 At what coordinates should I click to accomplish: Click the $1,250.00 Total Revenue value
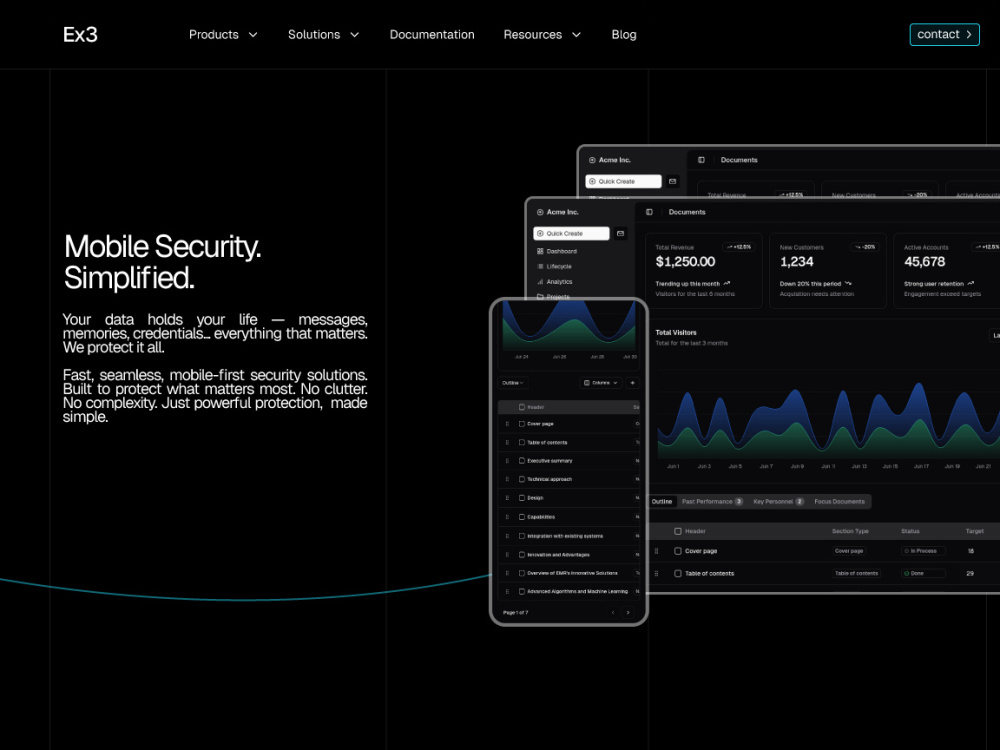(x=686, y=261)
